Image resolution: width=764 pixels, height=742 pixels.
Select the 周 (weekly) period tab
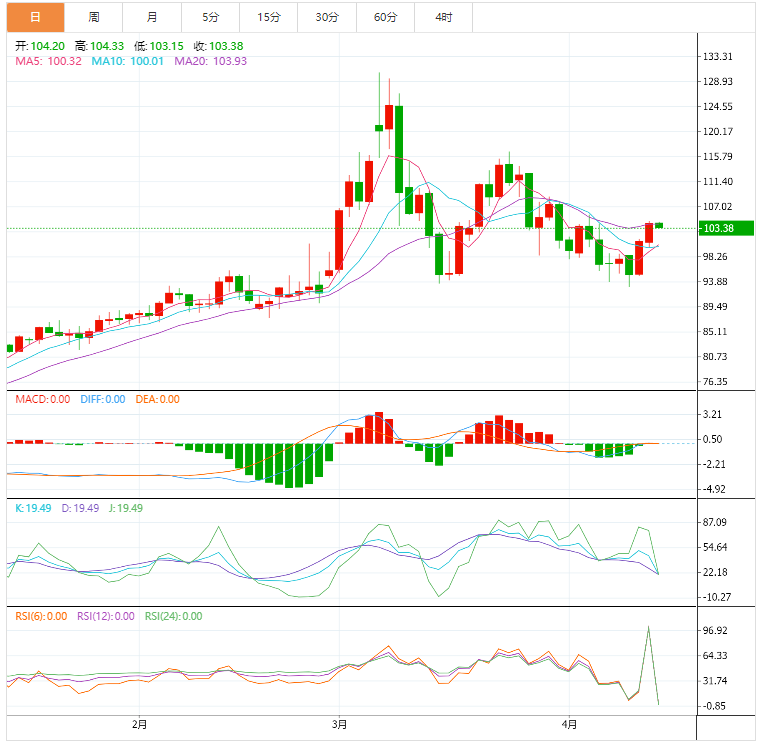[94, 17]
